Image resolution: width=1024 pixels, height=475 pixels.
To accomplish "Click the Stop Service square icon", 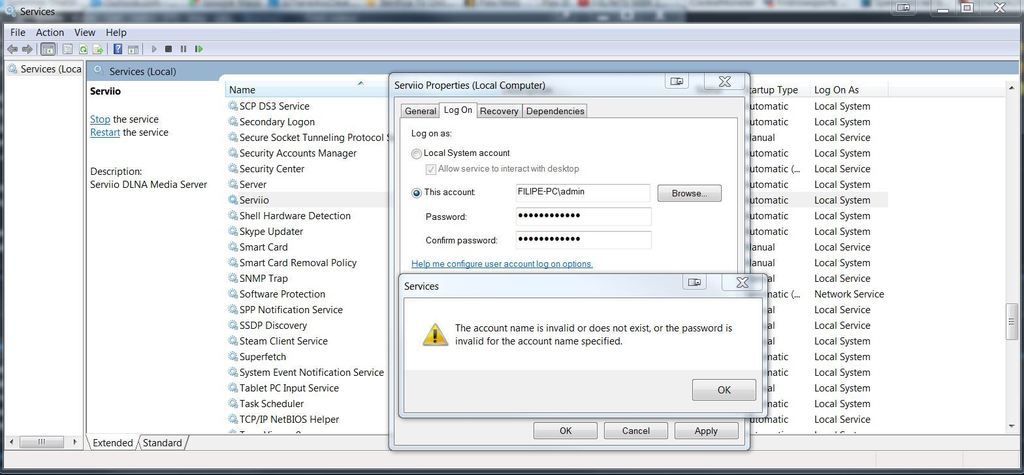I will pyautogui.click(x=168, y=49).
